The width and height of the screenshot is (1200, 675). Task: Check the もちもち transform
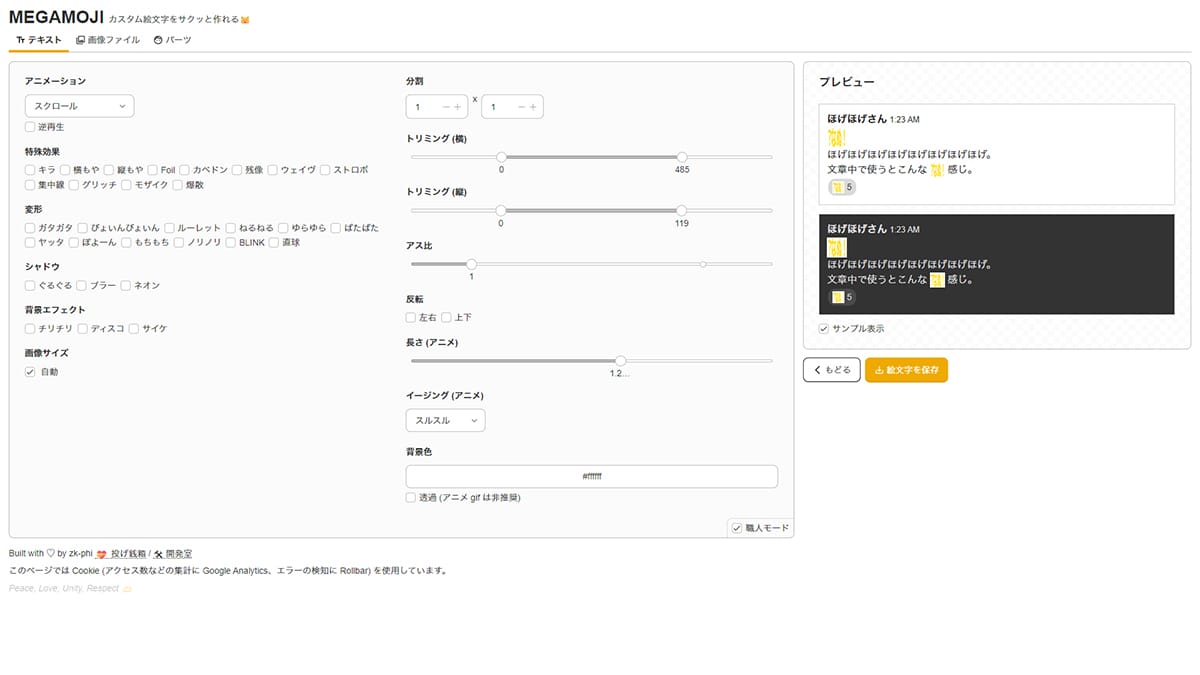[x=126, y=242]
